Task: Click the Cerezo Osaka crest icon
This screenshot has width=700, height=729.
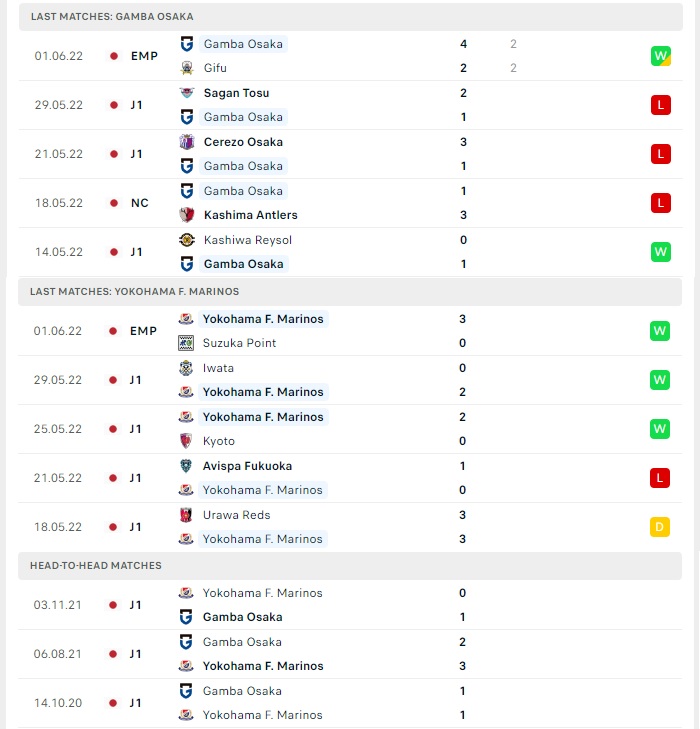Action: pos(187,142)
